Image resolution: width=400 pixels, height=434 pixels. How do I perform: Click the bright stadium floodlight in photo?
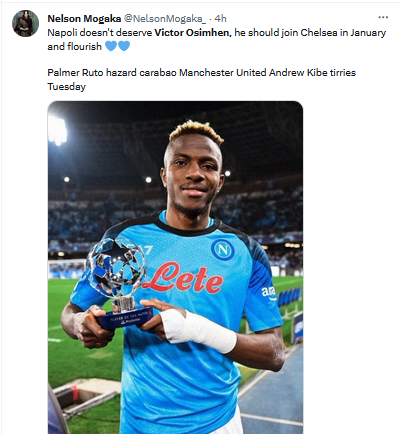57,130
